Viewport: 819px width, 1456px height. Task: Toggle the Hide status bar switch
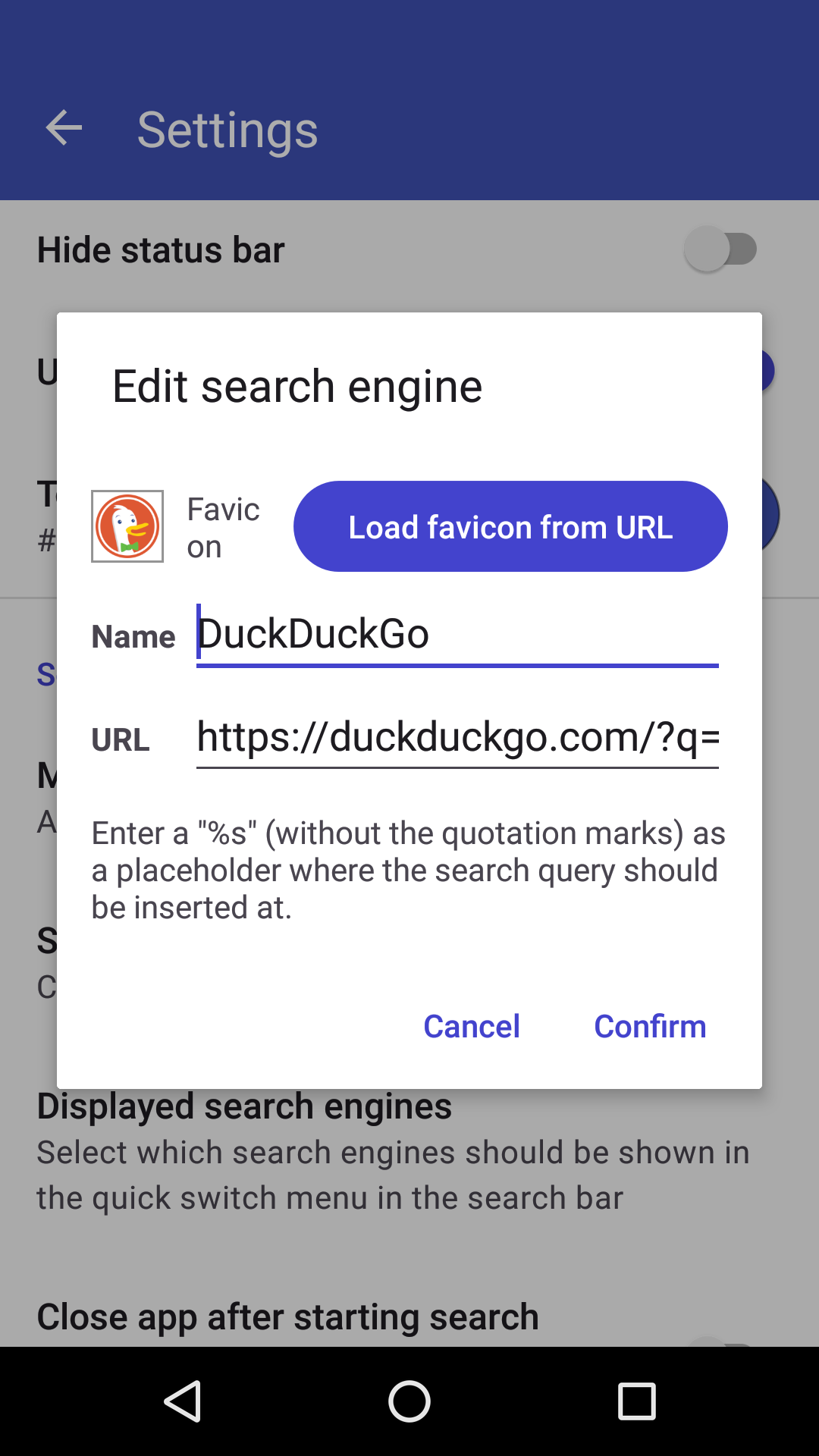click(720, 249)
